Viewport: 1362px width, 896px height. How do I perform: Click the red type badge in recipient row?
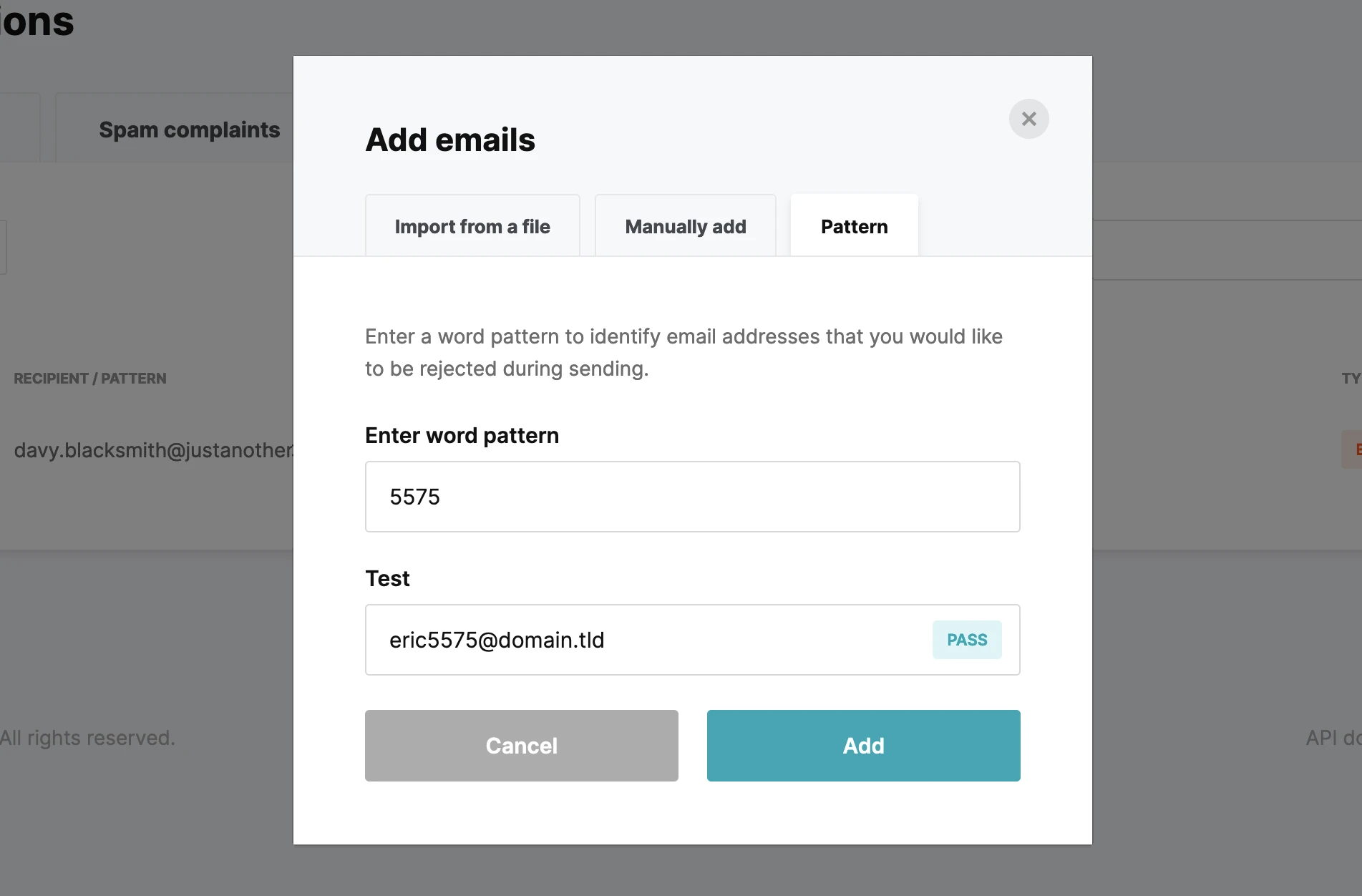[1353, 449]
